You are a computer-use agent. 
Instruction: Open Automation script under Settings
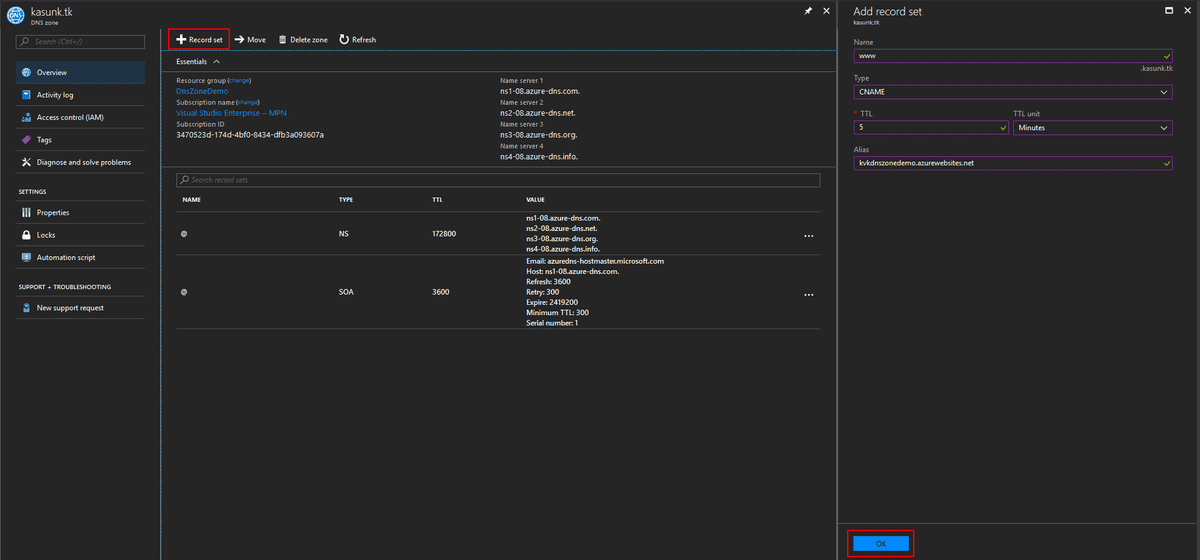click(80, 257)
